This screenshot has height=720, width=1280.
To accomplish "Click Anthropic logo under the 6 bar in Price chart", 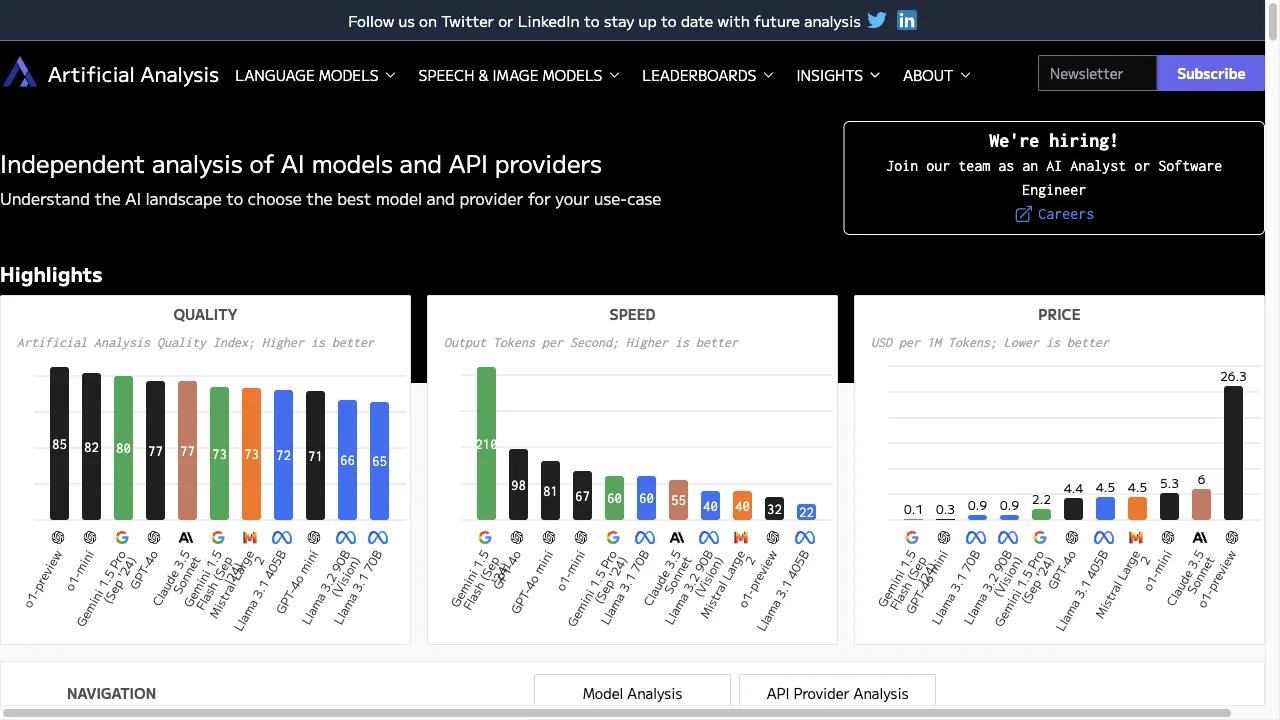I will pyautogui.click(x=1200, y=538).
